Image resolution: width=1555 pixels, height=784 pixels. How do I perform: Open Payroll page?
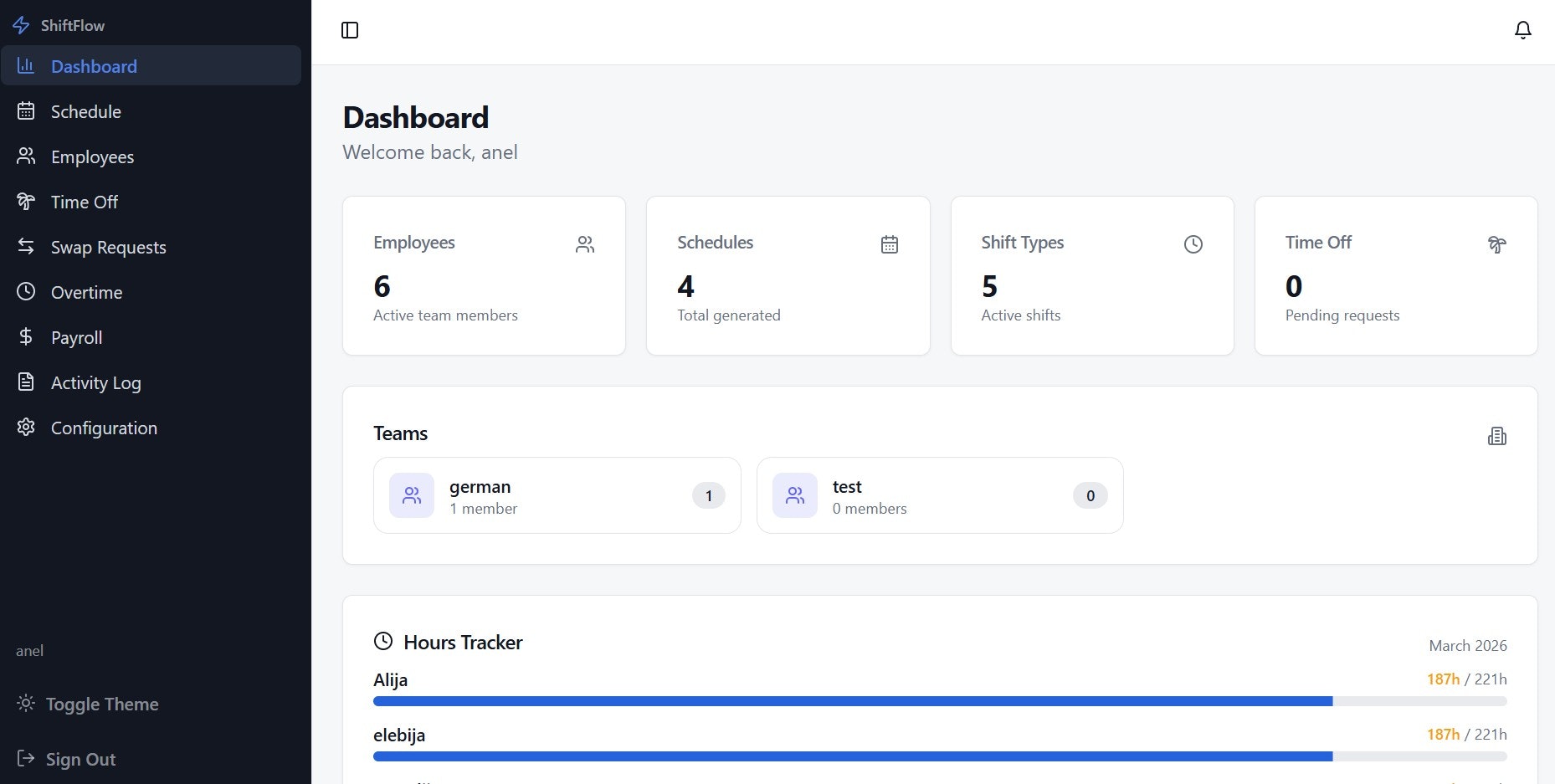151,337
